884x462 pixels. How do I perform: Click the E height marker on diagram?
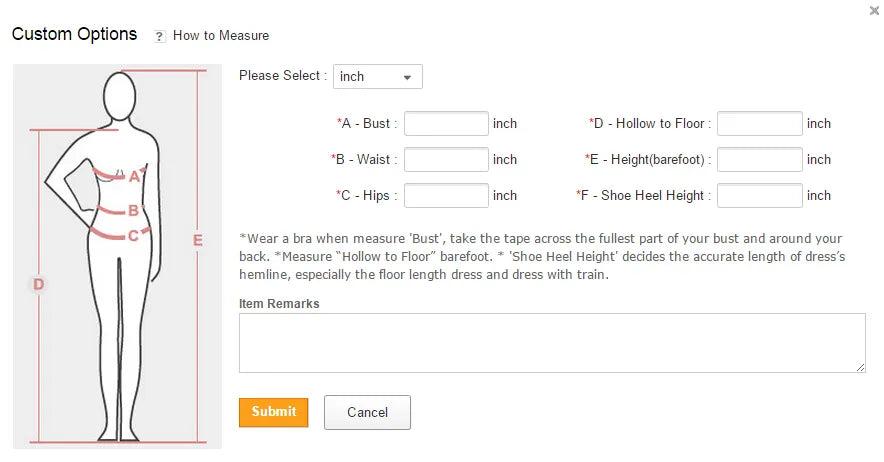[197, 240]
